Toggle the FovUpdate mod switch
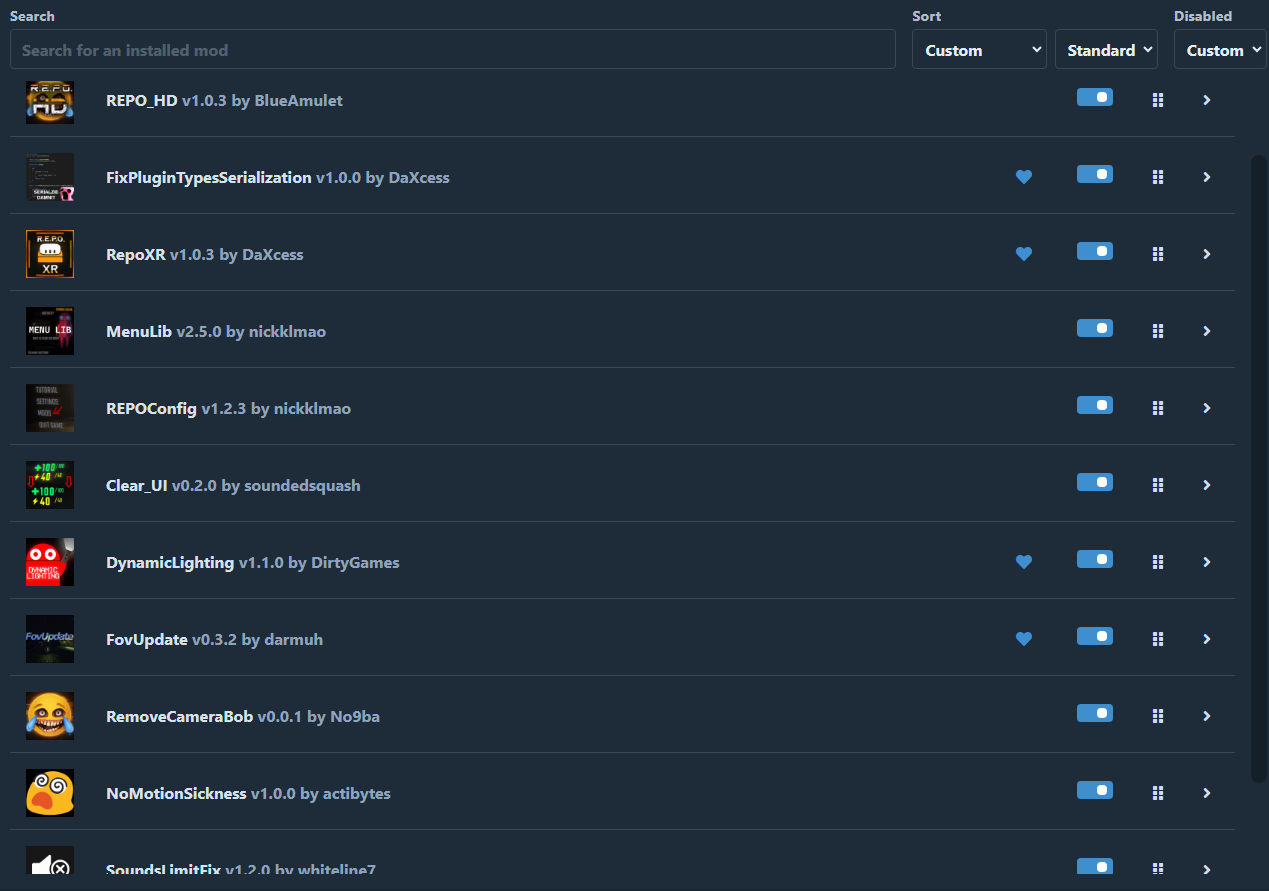The image size is (1269, 891). [x=1095, y=636]
